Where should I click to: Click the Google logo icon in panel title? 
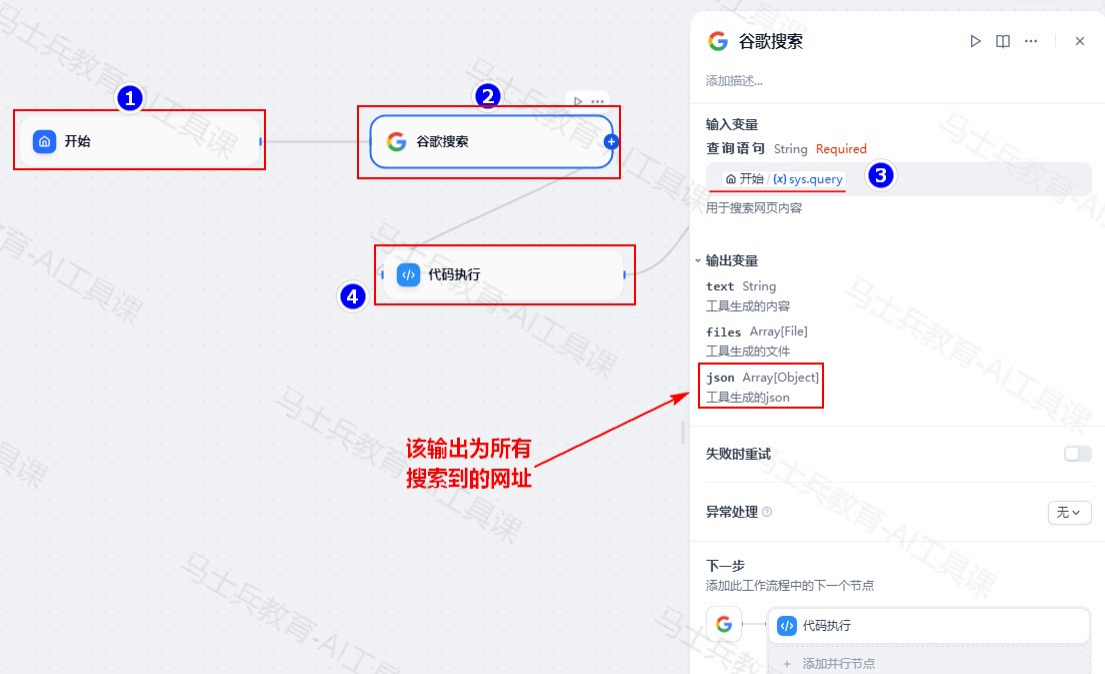(x=718, y=41)
